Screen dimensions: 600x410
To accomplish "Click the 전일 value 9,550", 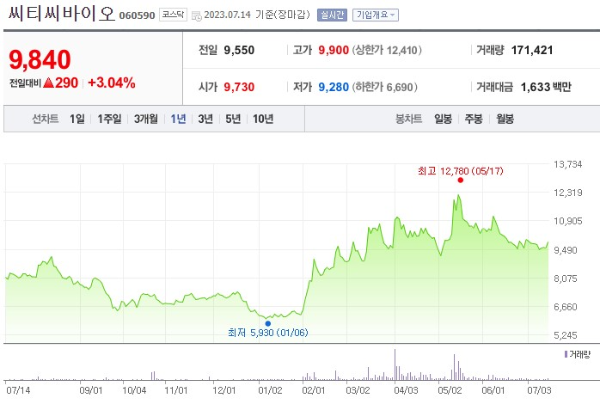I will click(239, 50).
